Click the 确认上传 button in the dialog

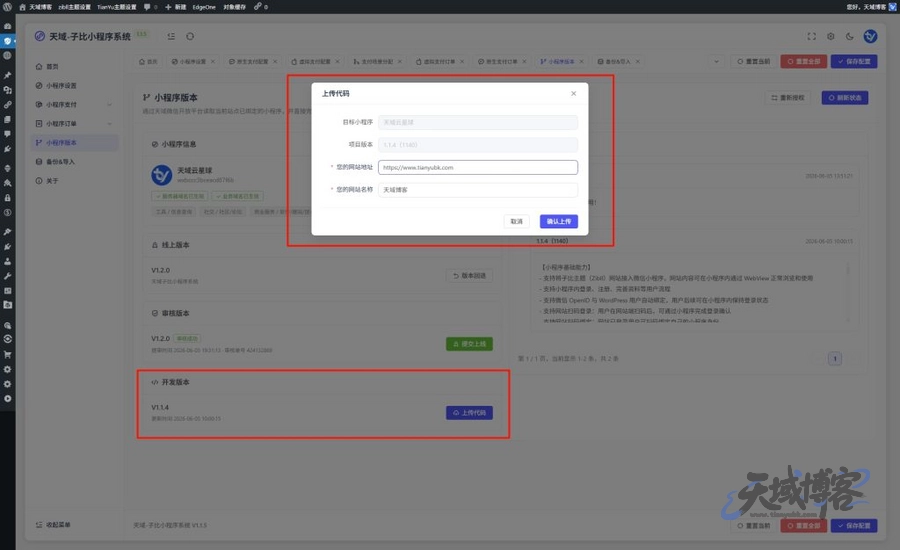[558, 221]
